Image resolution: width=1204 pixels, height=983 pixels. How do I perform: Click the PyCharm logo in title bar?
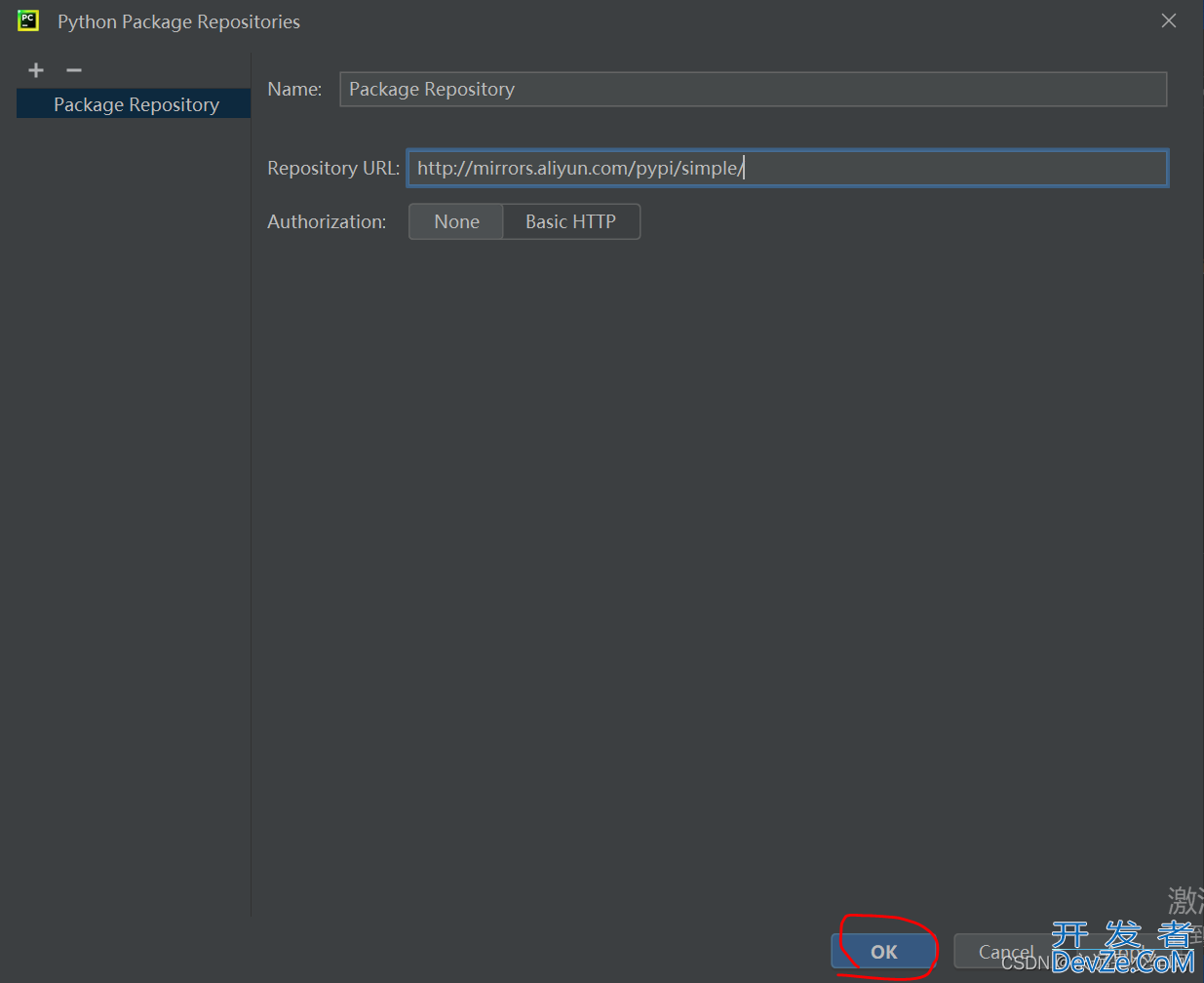(28, 20)
